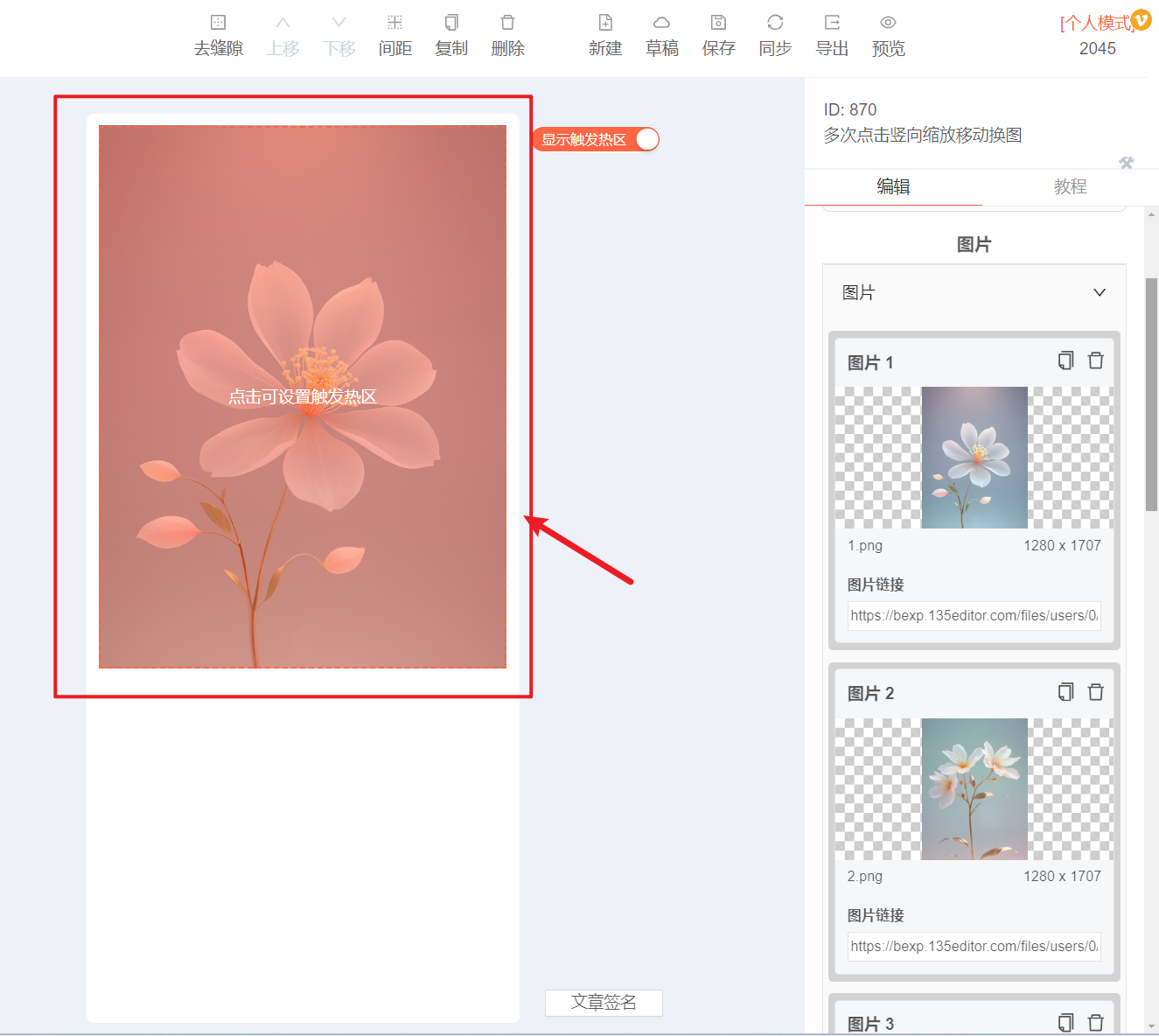Click the 下移 move-down tool
The height and width of the screenshot is (1036, 1159).
tap(339, 36)
